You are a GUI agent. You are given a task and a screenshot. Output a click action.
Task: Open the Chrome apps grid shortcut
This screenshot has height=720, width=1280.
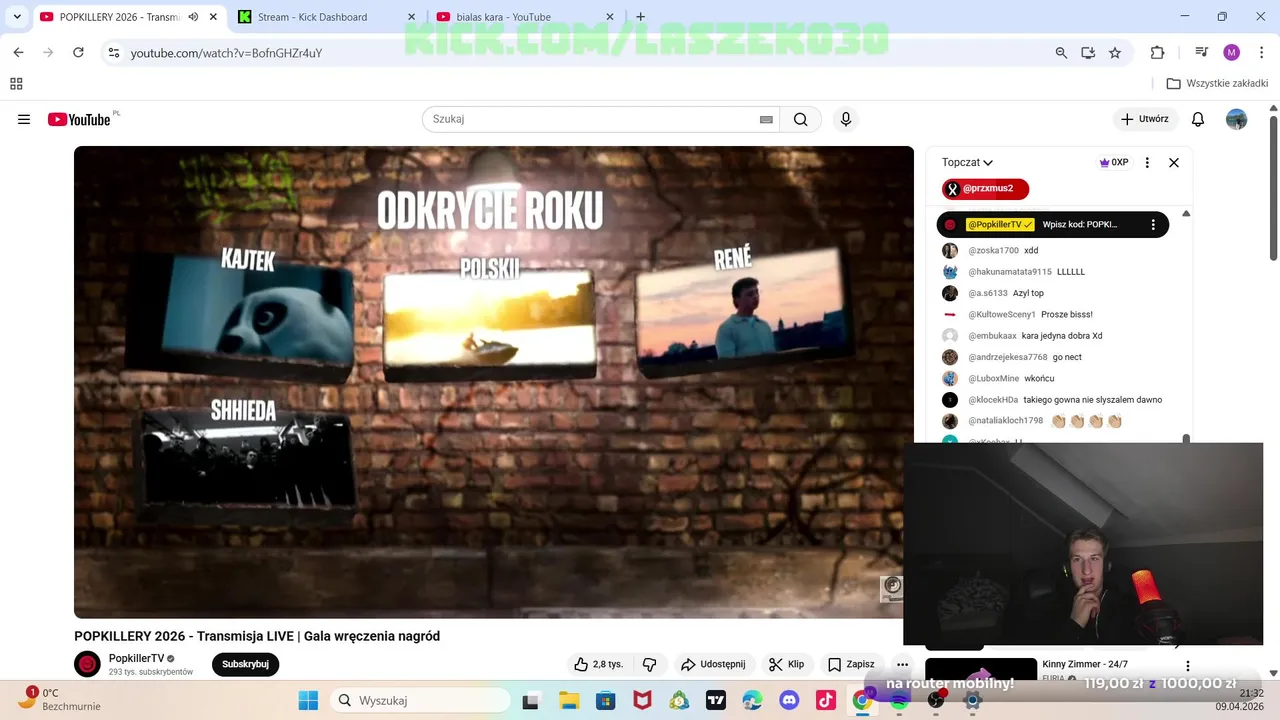pos(16,84)
